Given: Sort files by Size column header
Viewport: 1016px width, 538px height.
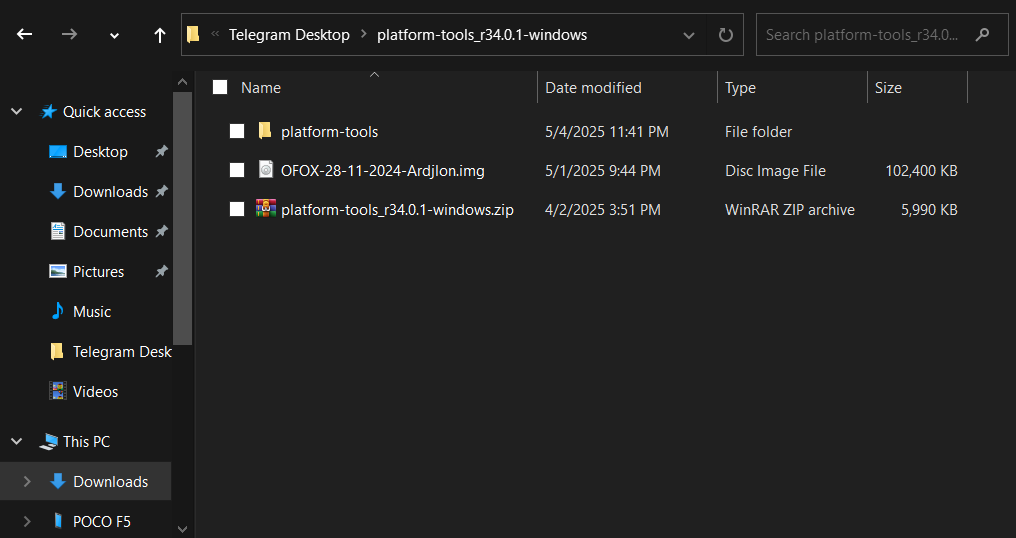Looking at the screenshot, I should [888, 88].
